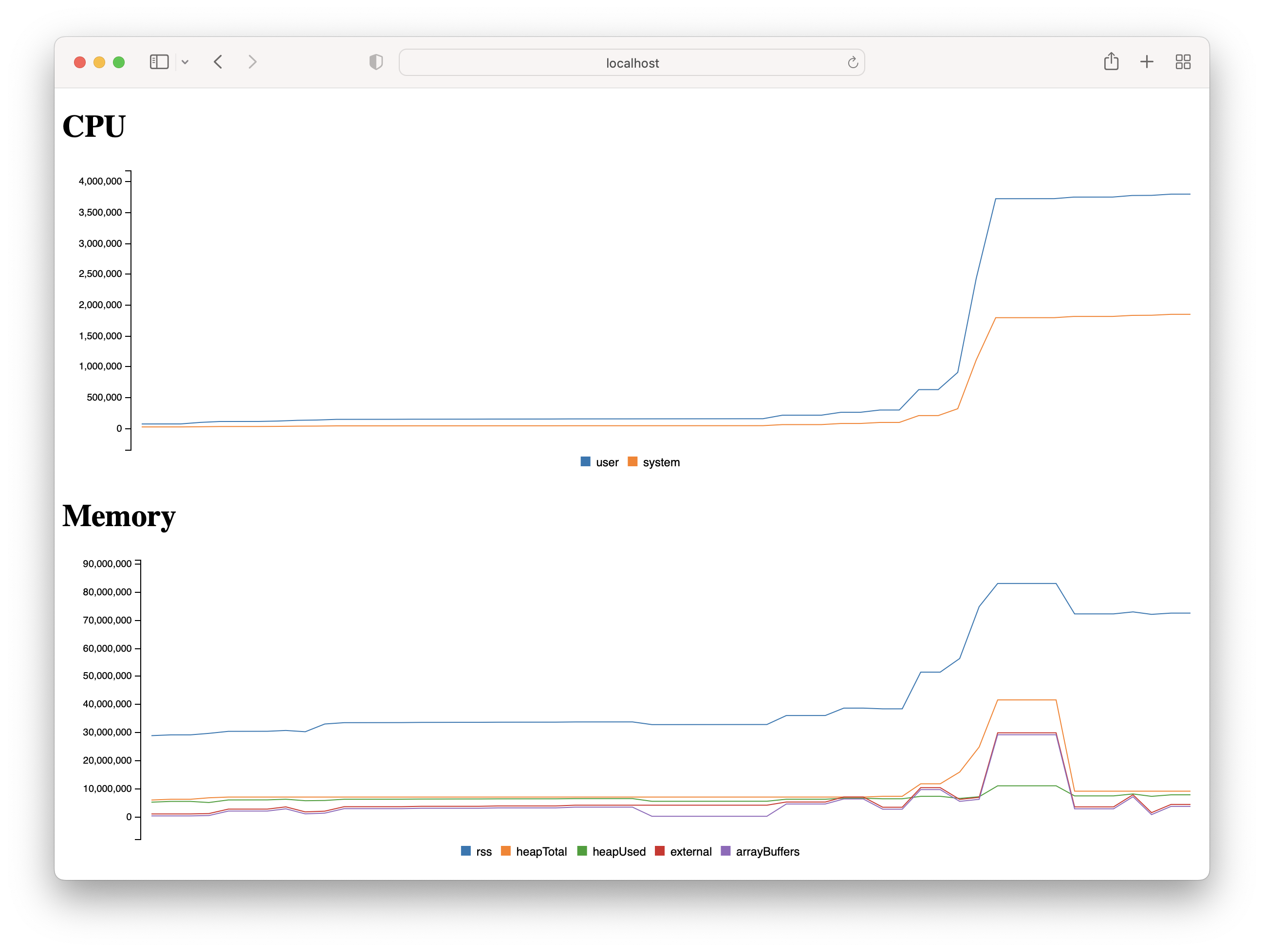
Task: Toggle the system series in CPU legend
Action: tap(661, 462)
